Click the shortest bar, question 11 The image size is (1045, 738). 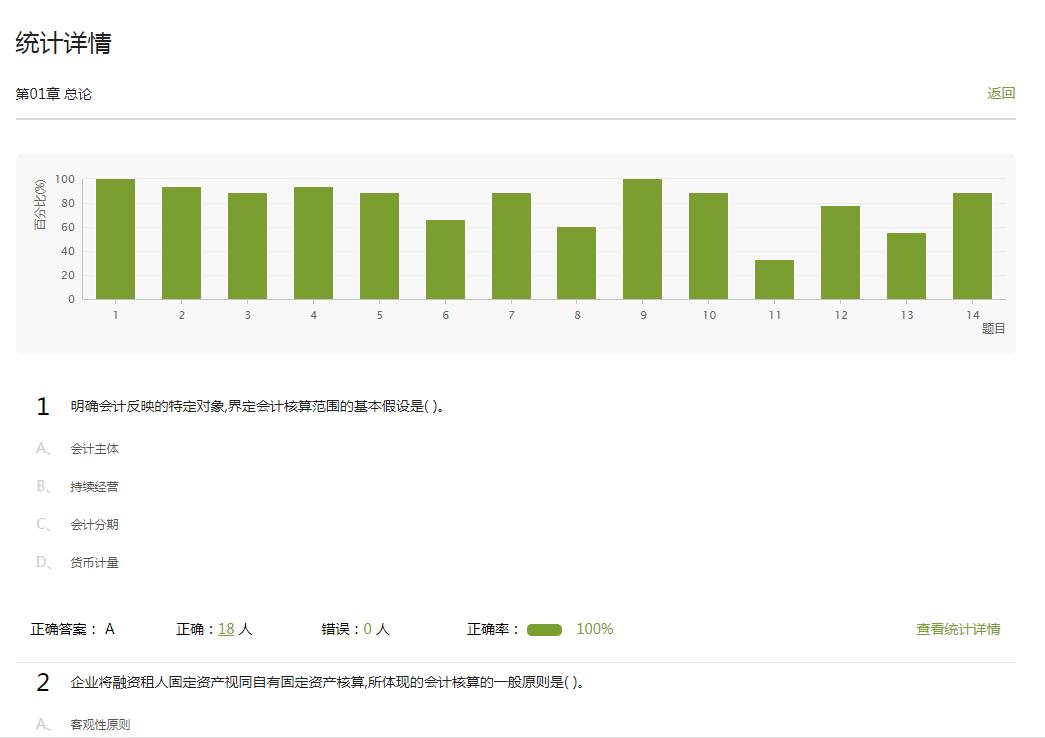(x=774, y=280)
